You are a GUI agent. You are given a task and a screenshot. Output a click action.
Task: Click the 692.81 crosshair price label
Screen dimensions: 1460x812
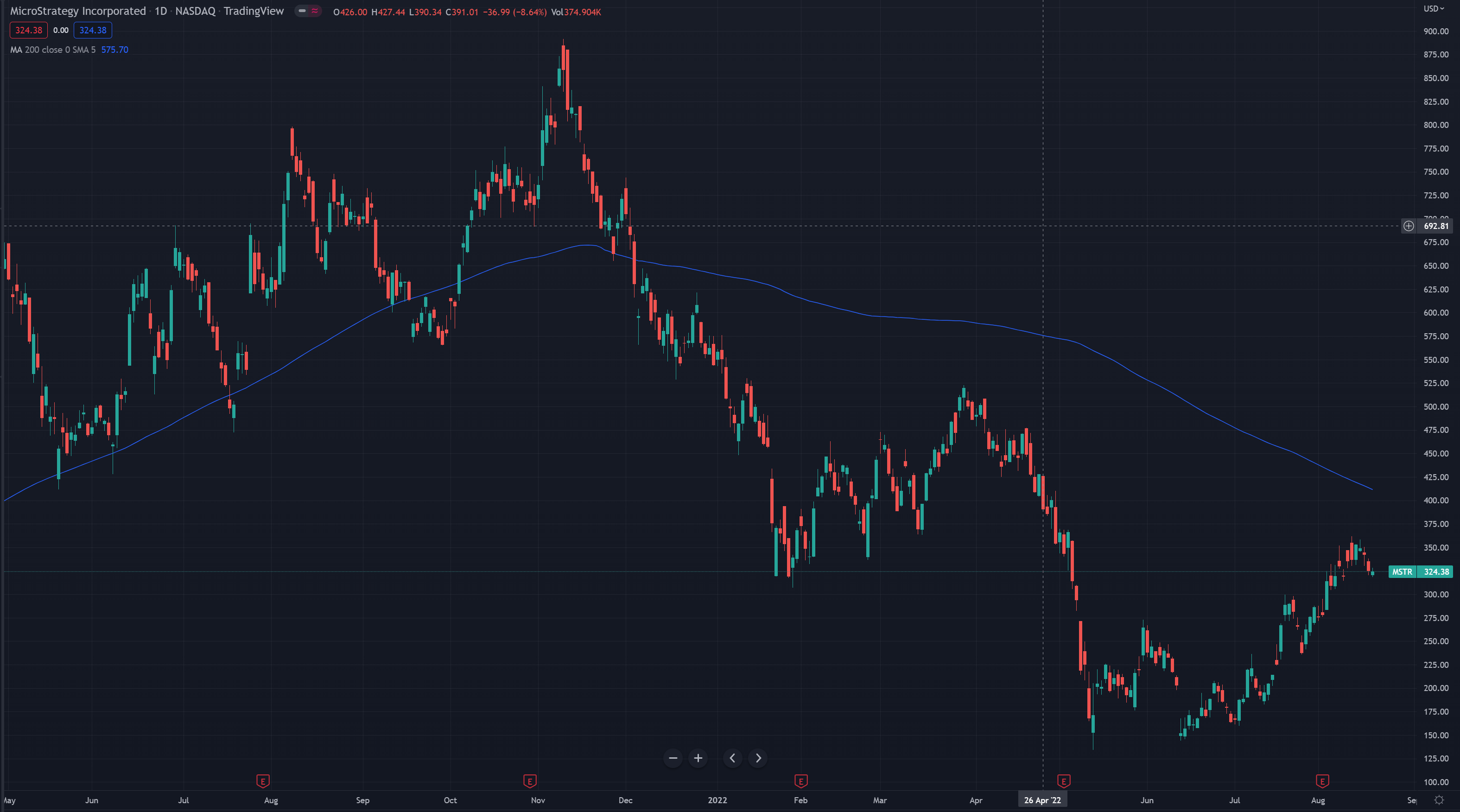pos(1436,226)
